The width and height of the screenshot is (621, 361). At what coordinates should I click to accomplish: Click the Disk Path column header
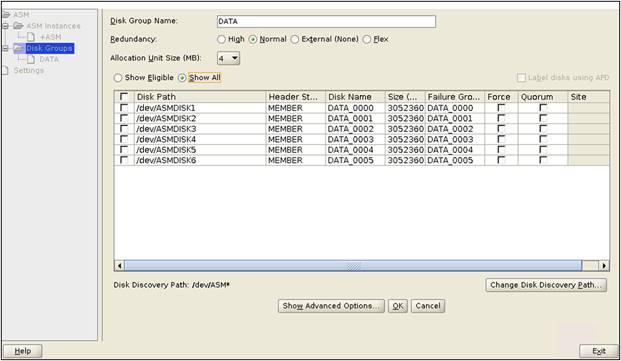pyautogui.click(x=200, y=97)
